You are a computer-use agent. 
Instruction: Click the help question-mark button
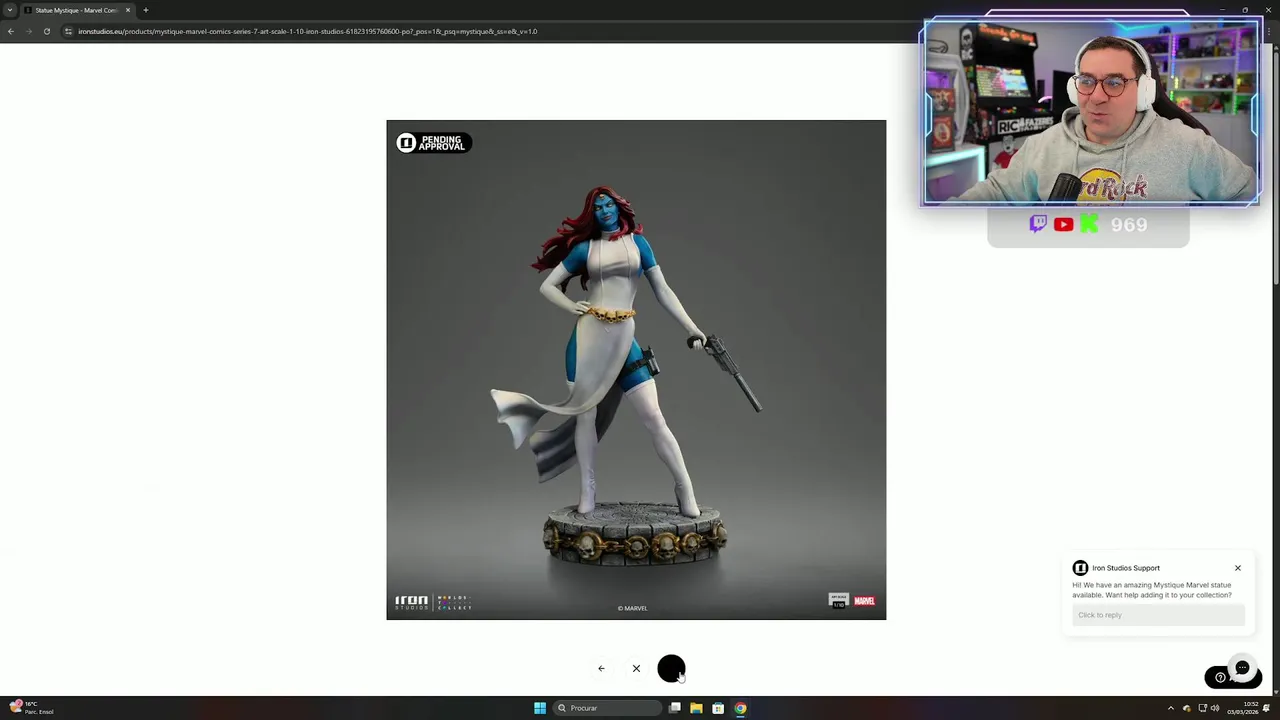pyautogui.click(x=1220, y=677)
